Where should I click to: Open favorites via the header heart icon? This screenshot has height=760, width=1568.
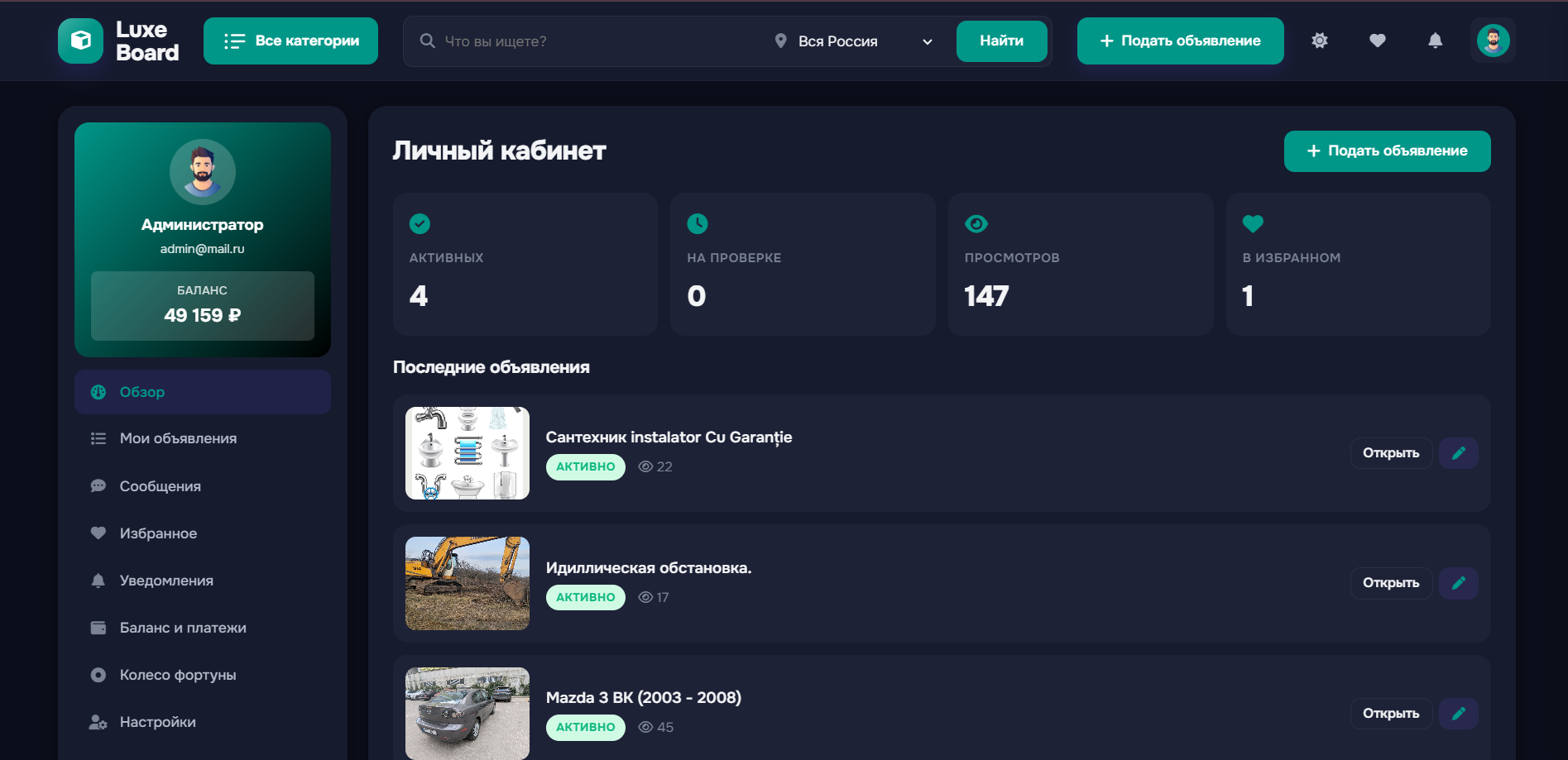coord(1378,41)
